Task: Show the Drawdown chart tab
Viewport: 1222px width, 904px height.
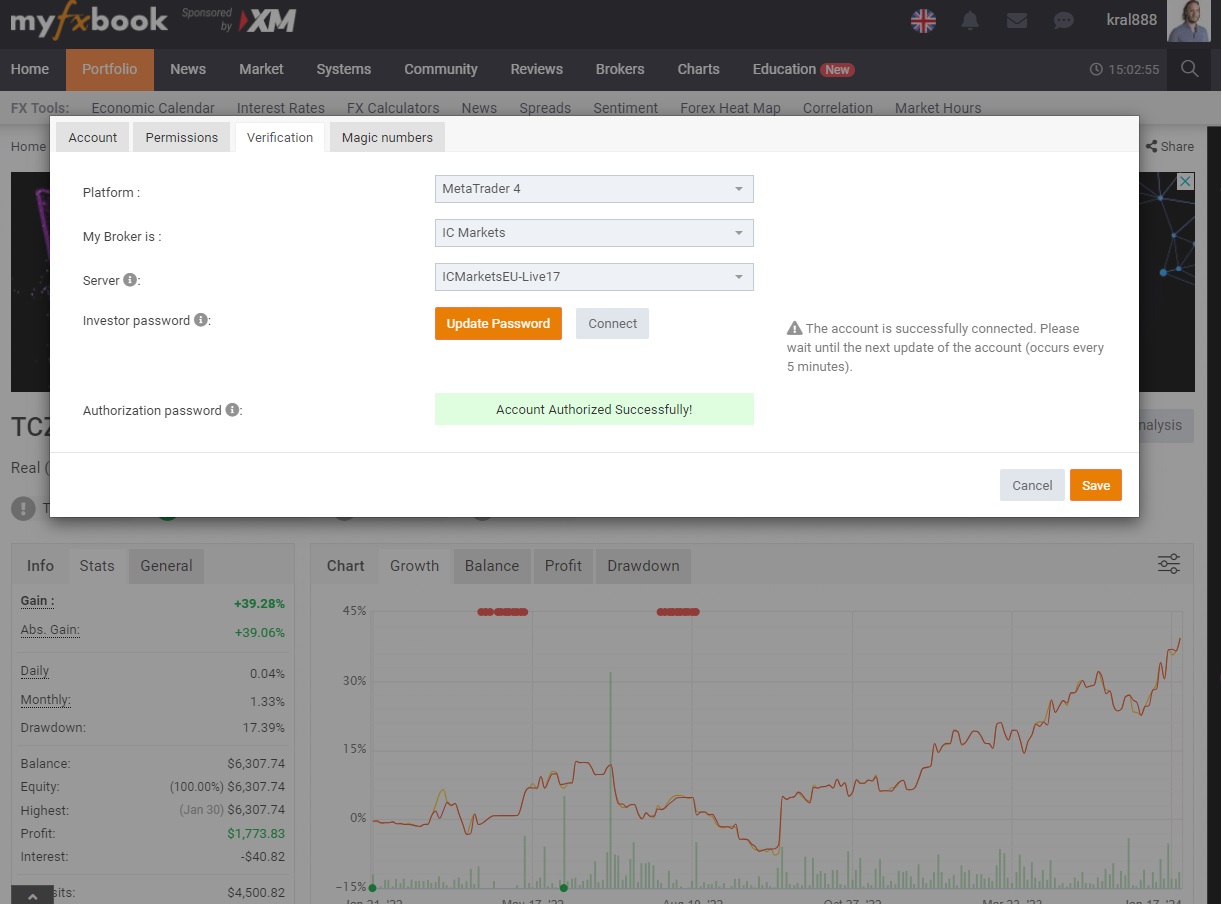Action: pyautogui.click(x=643, y=566)
